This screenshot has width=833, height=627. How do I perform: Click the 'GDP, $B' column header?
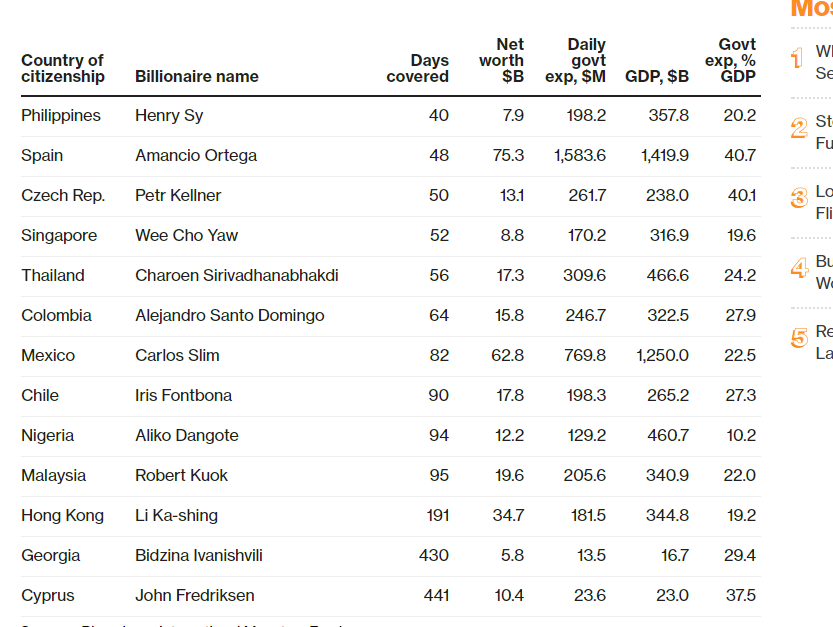[656, 76]
